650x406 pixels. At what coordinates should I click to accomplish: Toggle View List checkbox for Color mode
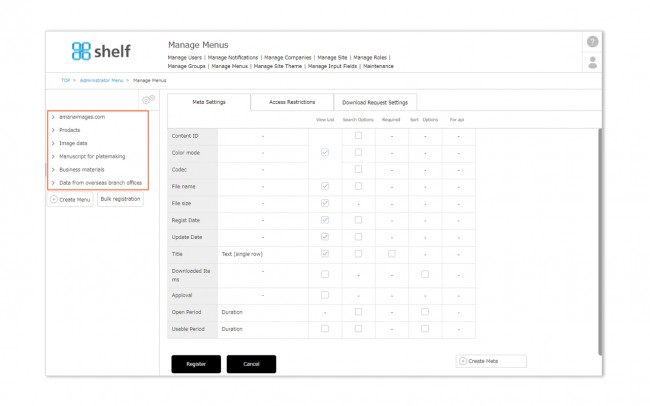pos(325,152)
